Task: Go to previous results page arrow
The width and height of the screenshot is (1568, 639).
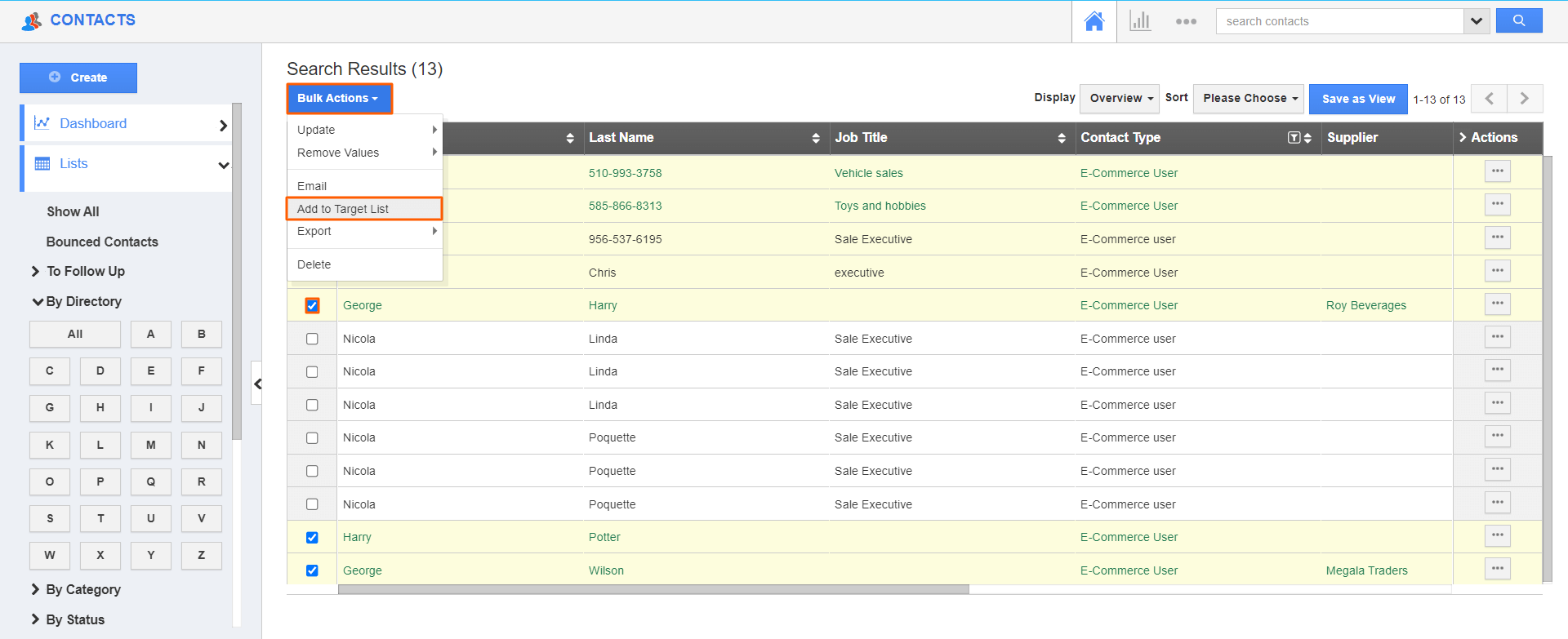Action: click(x=1489, y=99)
